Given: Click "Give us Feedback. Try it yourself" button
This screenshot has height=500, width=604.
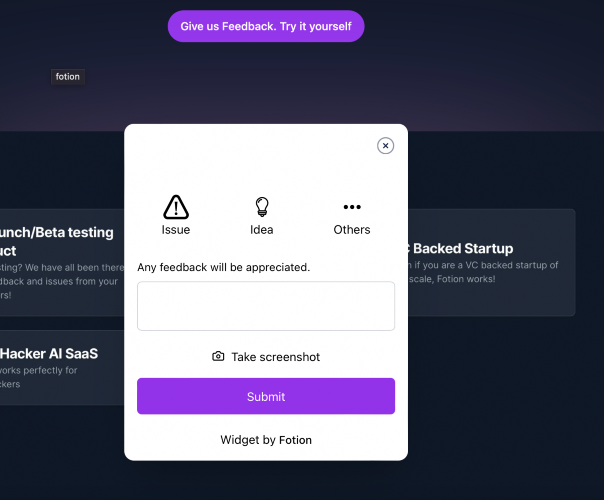Looking at the screenshot, I should click(x=266, y=26).
